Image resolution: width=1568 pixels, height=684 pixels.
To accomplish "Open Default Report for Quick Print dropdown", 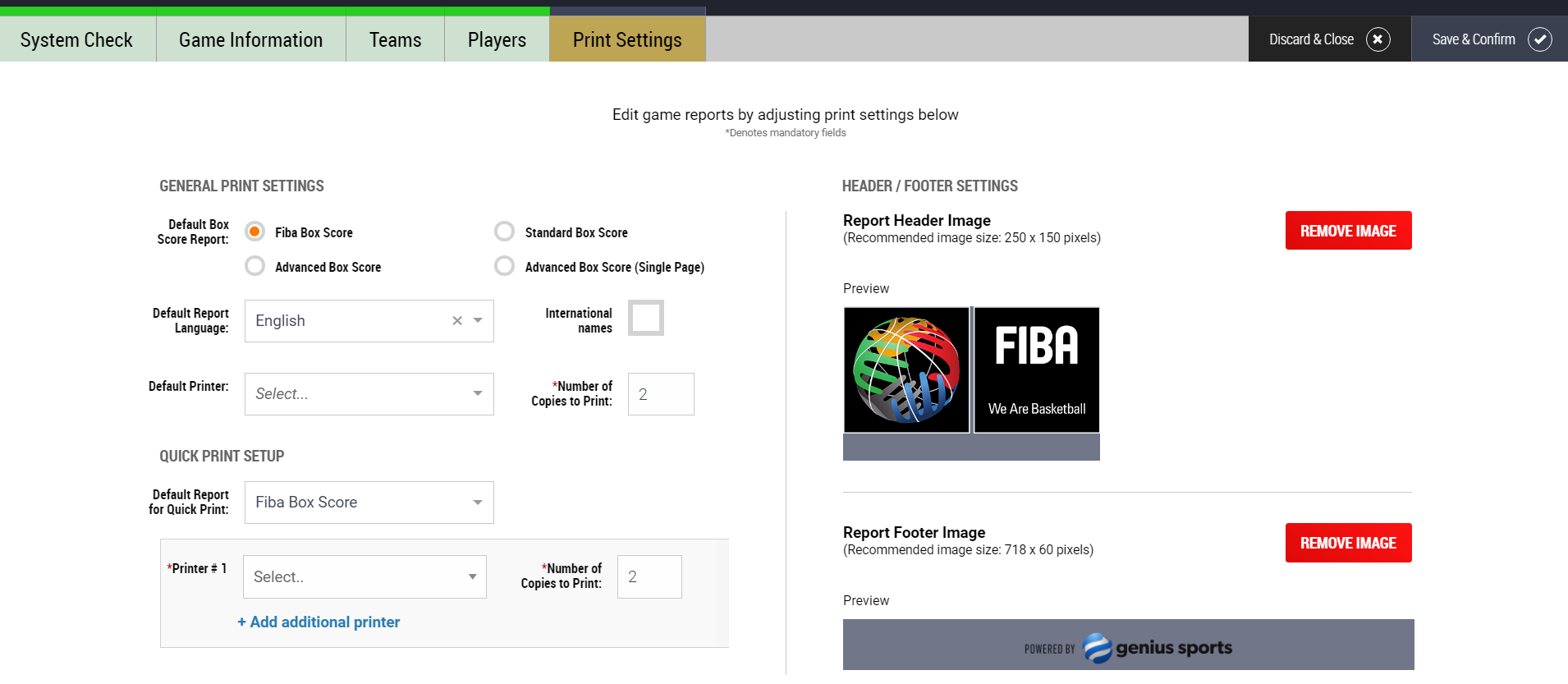I will pos(369,503).
